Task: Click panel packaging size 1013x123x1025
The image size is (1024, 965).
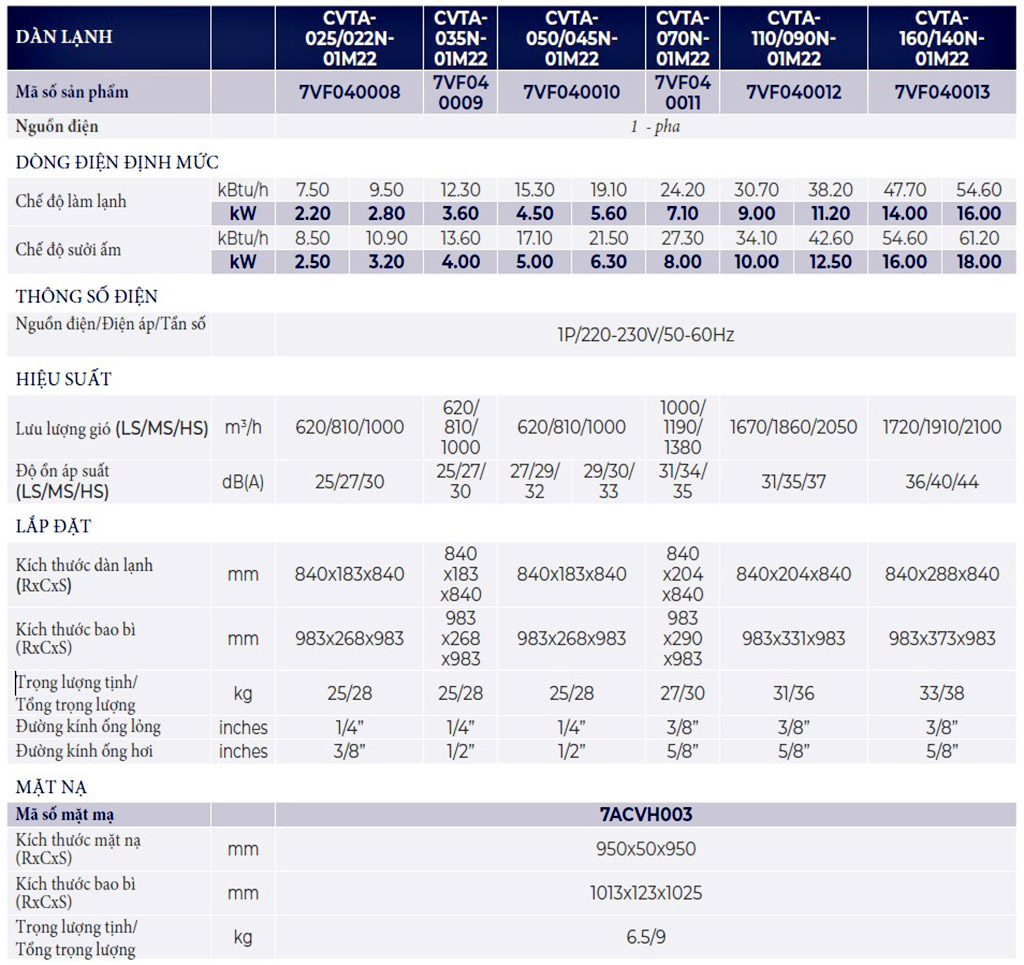Action: pyautogui.click(x=645, y=893)
